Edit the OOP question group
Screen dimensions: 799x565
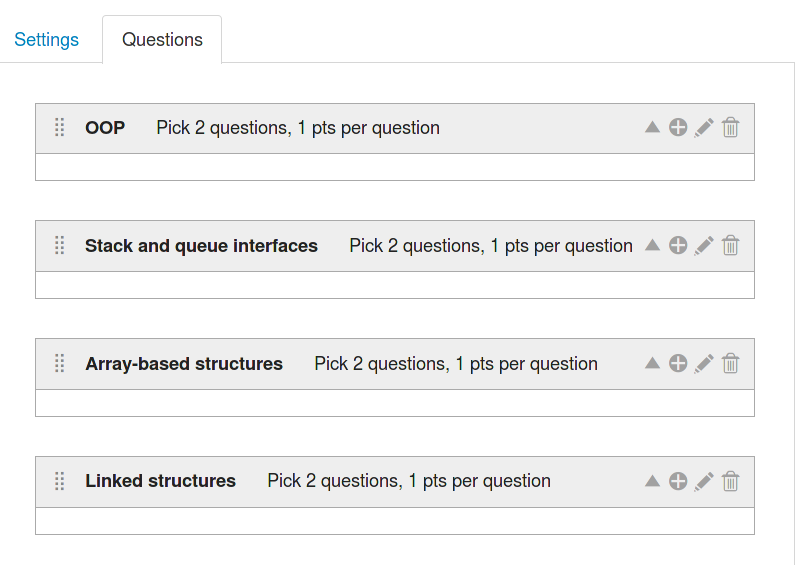(704, 128)
